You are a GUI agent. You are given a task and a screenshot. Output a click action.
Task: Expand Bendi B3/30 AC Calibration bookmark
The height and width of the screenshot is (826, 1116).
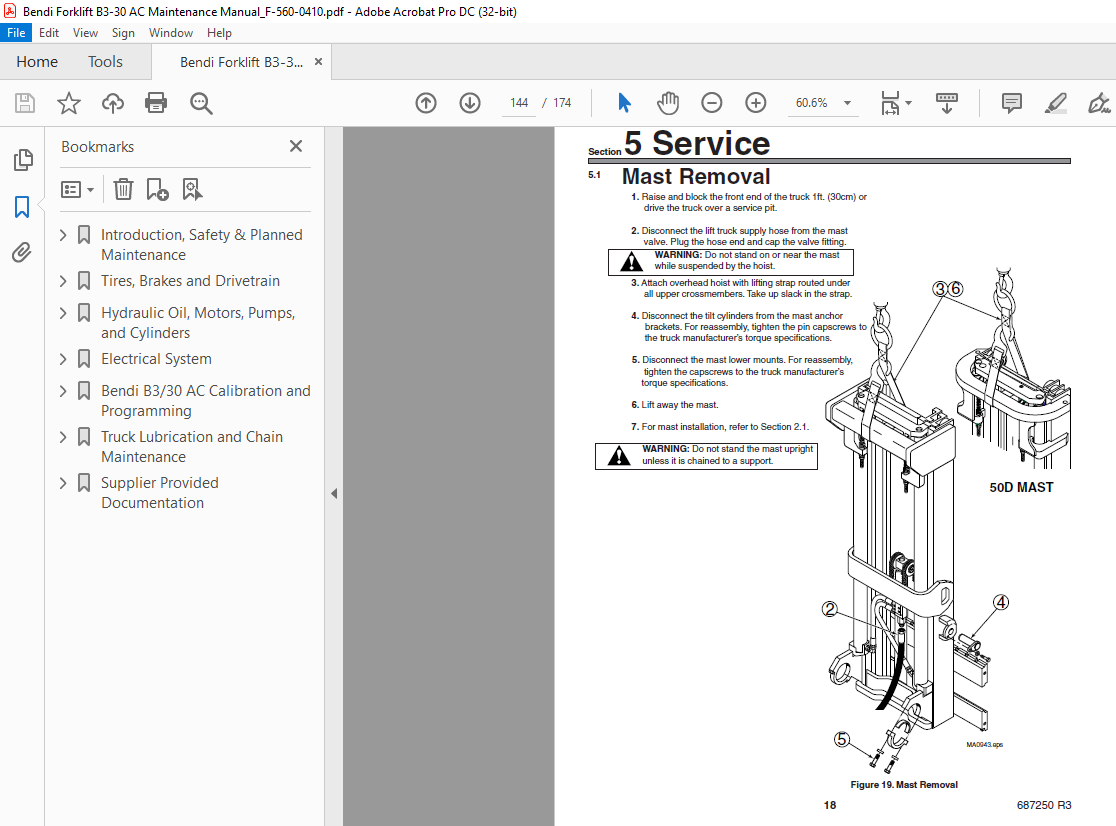point(63,391)
